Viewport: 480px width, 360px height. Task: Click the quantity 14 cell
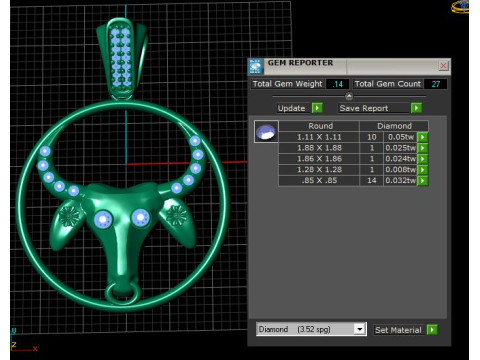[x=371, y=180]
